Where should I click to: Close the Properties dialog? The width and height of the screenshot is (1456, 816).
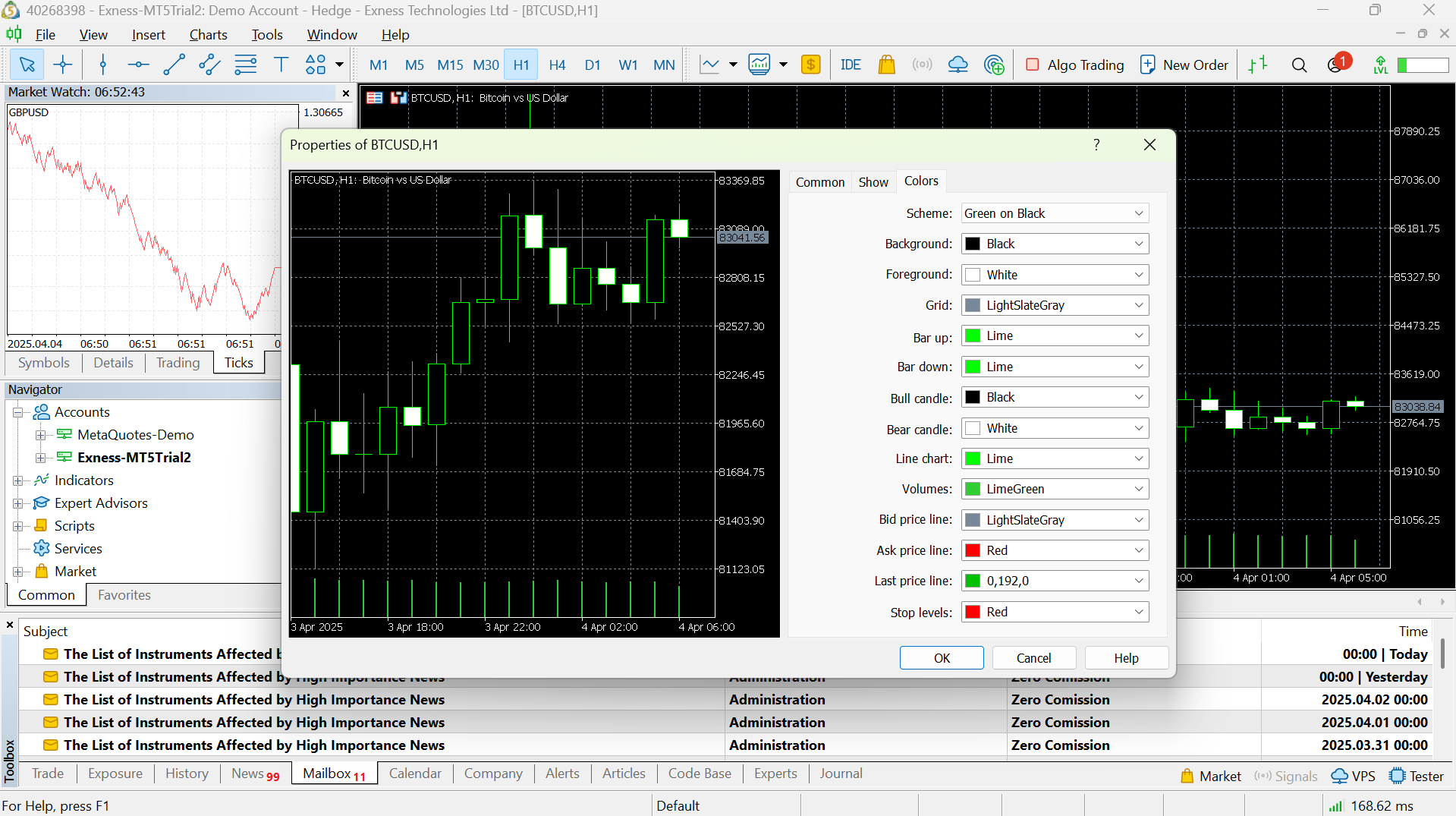click(1149, 144)
